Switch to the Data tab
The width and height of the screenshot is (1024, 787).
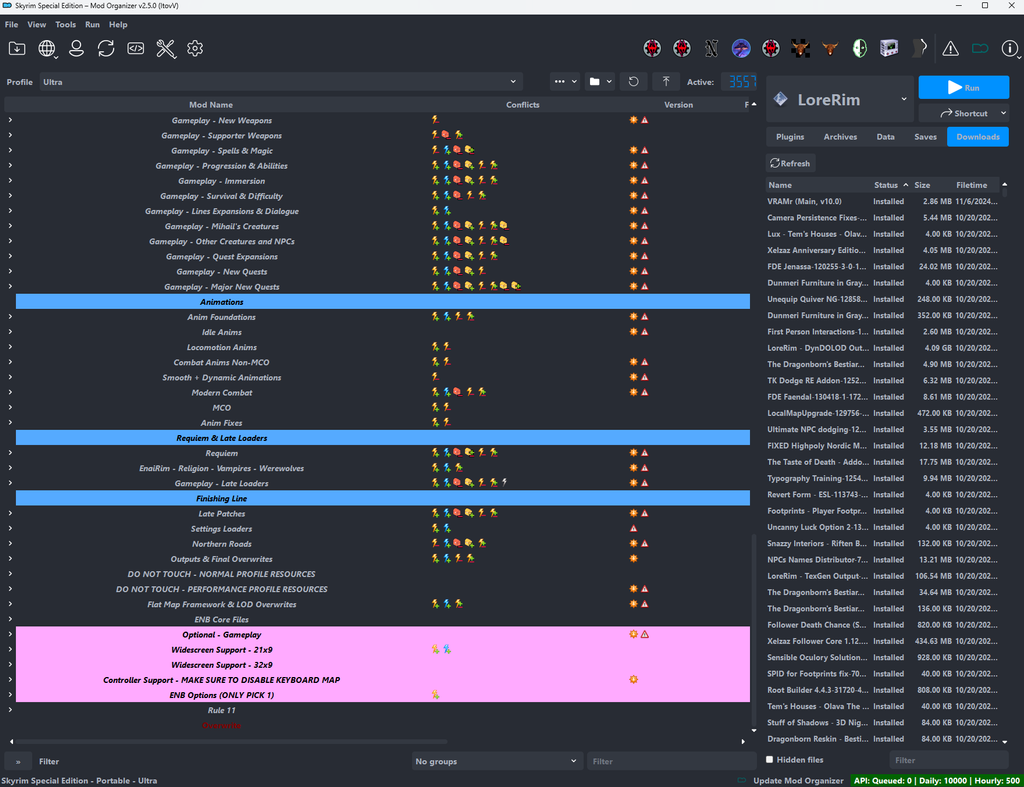click(886, 137)
